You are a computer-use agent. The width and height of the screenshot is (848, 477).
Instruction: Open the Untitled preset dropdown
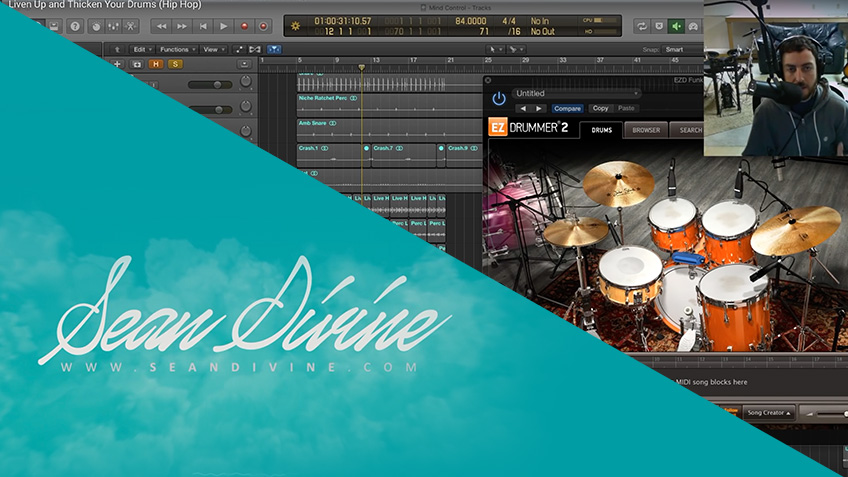point(577,94)
